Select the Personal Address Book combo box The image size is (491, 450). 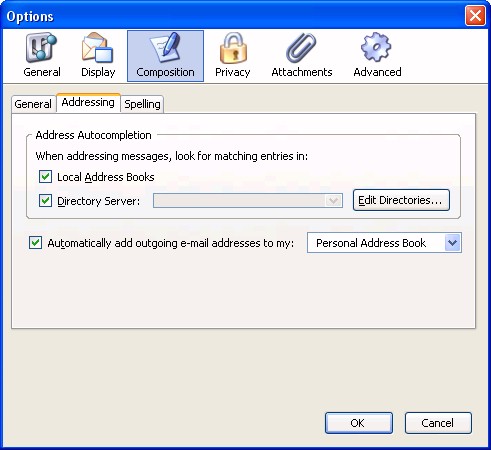point(384,243)
